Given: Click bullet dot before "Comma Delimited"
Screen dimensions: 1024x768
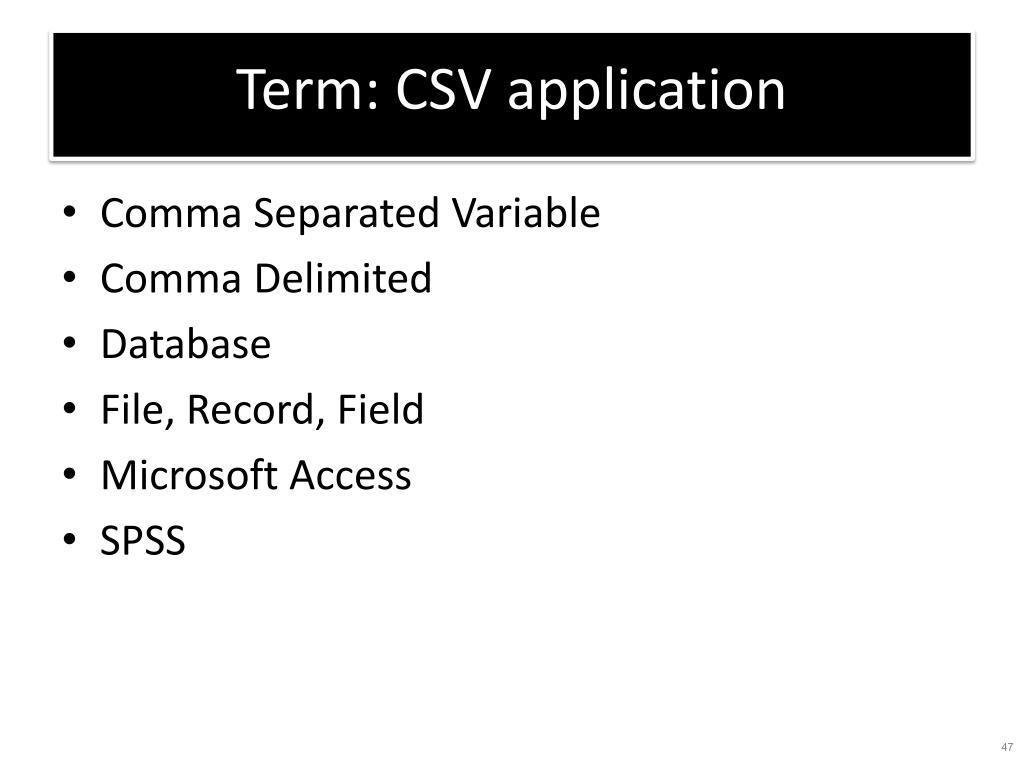Looking at the screenshot, I should 68,280.
